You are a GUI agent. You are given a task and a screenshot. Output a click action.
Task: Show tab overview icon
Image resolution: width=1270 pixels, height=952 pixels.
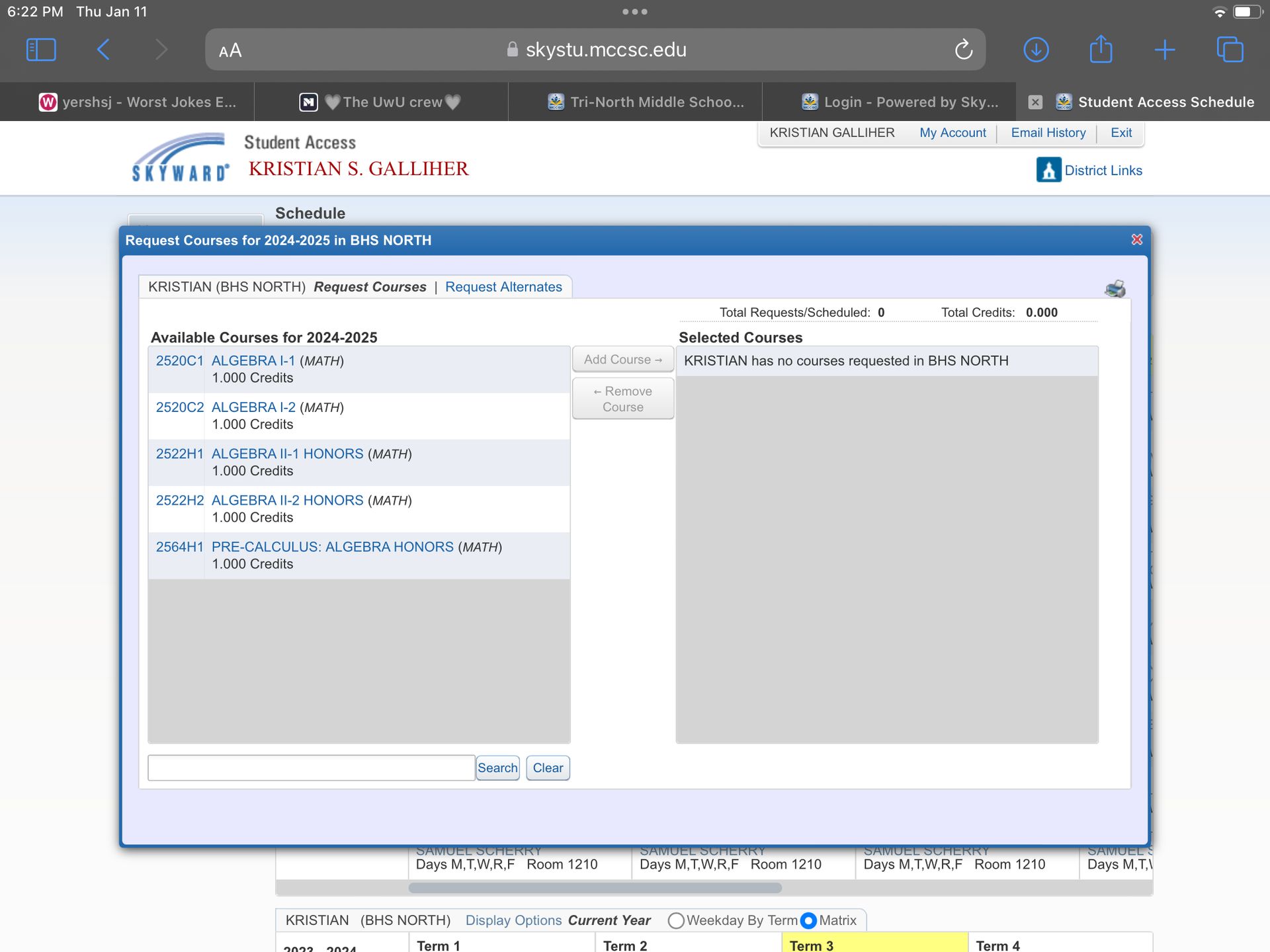(1230, 50)
